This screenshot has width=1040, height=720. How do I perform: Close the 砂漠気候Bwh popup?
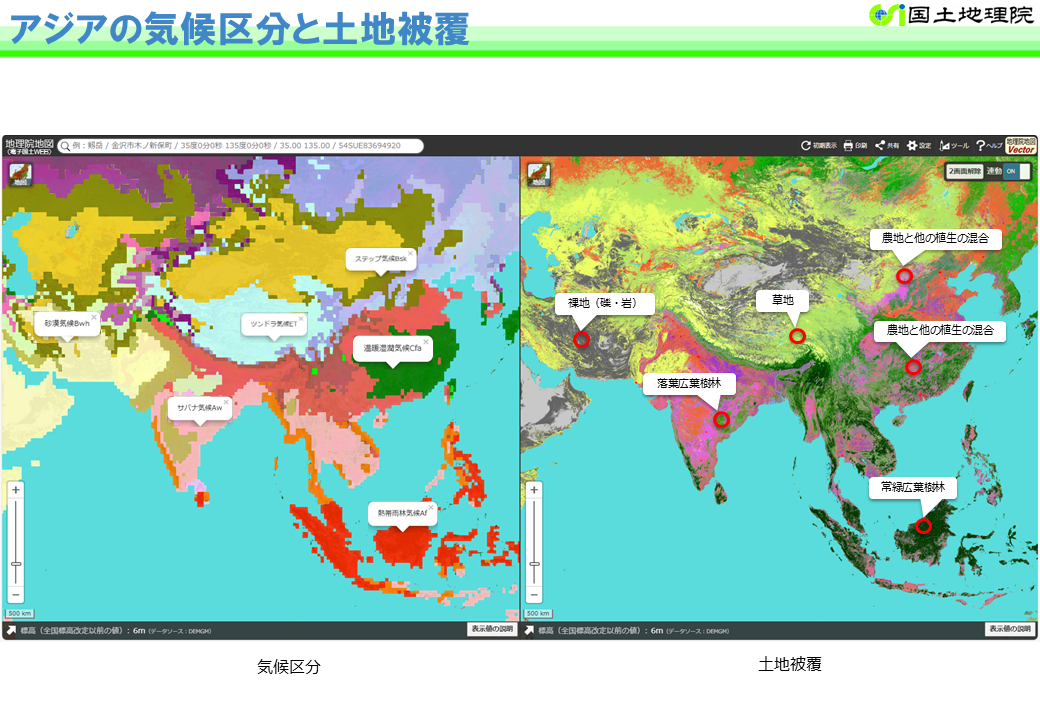[94, 318]
